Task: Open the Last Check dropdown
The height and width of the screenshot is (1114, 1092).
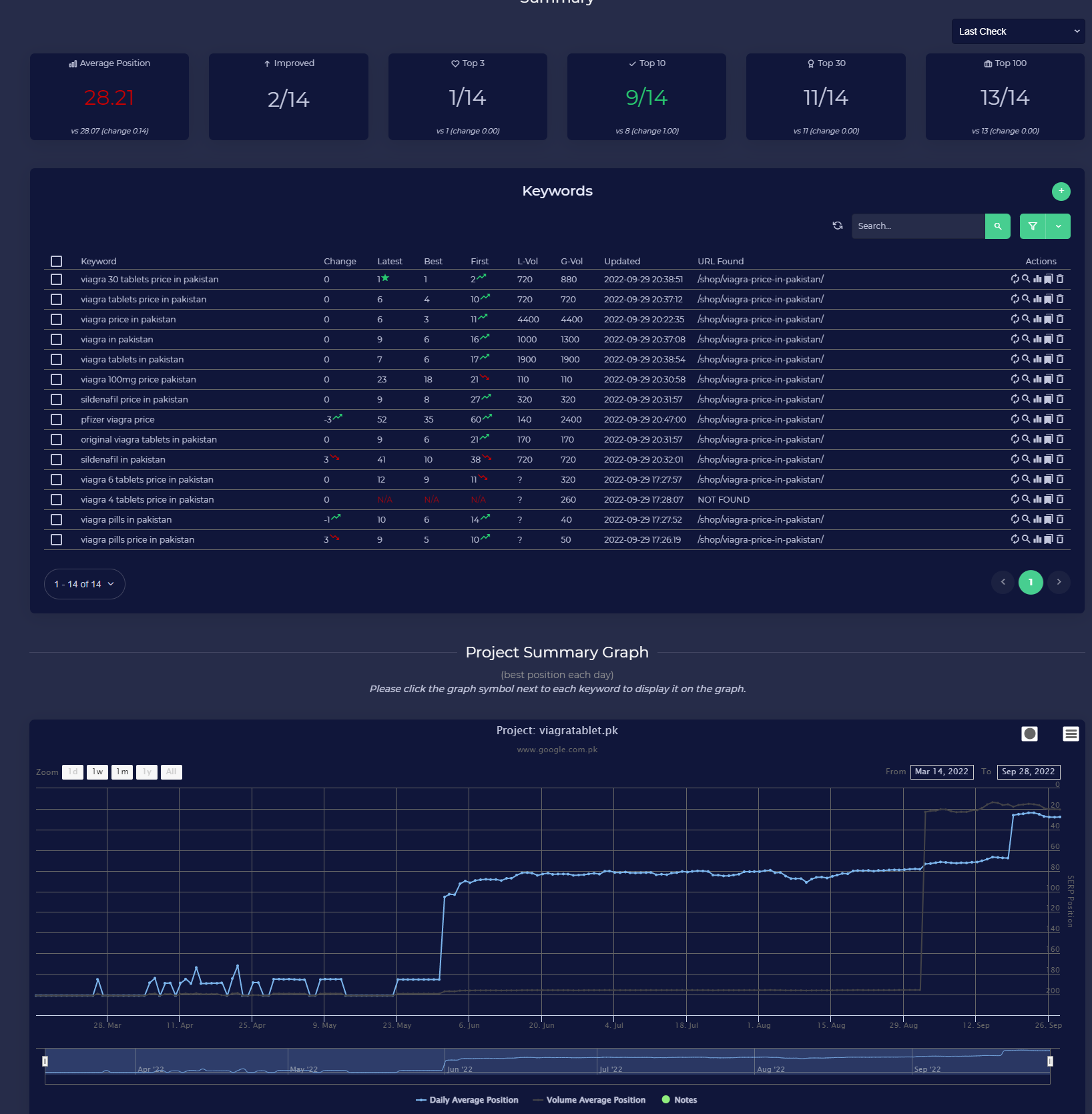Action: coord(1017,31)
